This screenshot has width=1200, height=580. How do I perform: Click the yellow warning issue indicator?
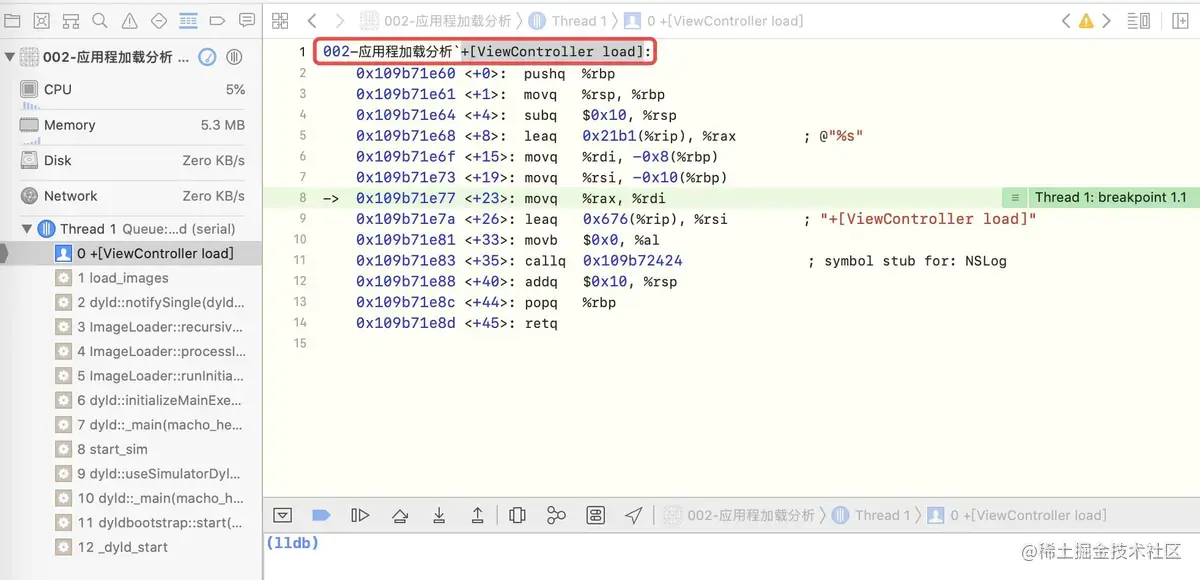coord(1085,20)
